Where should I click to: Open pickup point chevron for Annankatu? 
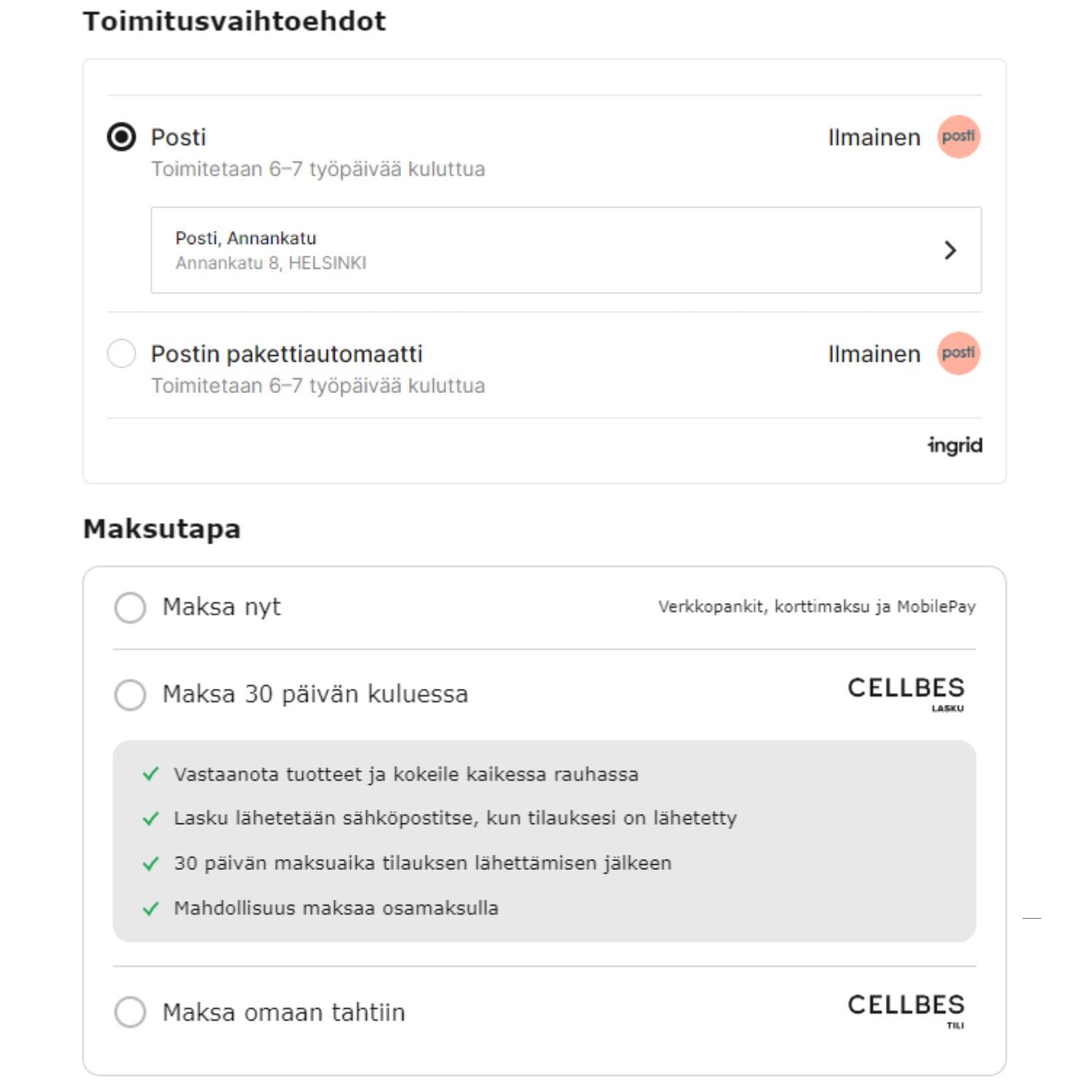pos(950,250)
